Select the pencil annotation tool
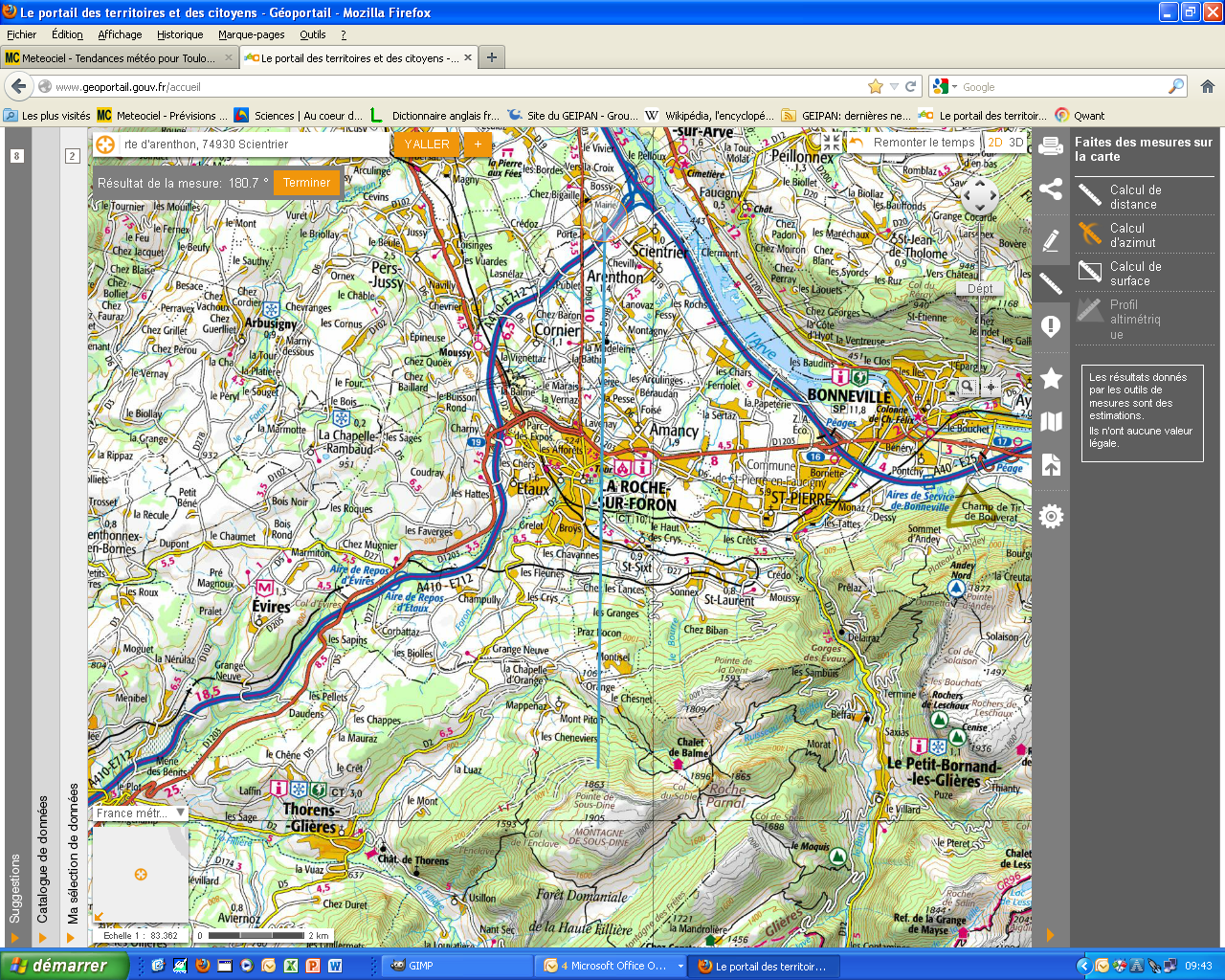Image resolution: width=1225 pixels, height=980 pixels. (x=1051, y=240)
